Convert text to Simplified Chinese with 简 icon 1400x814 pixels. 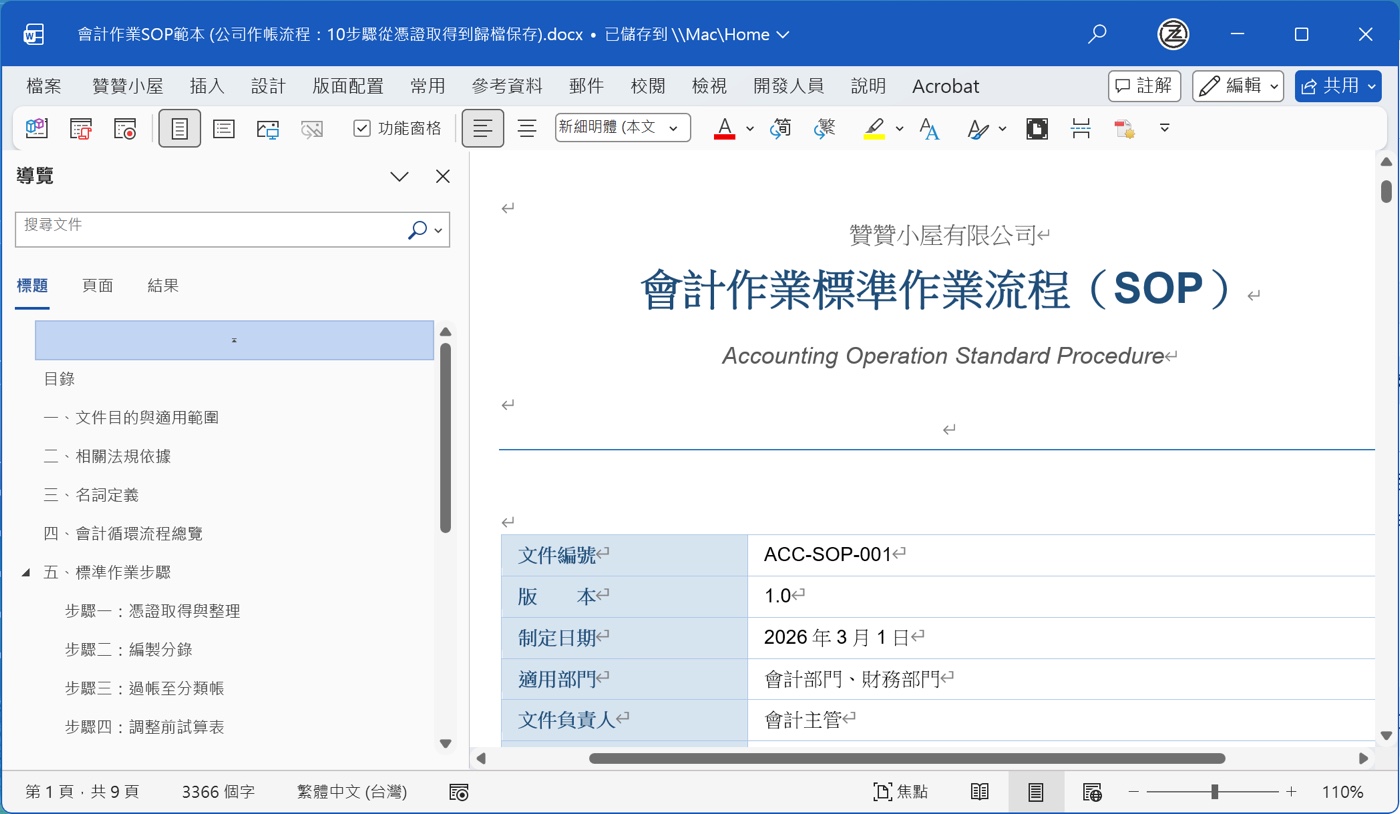click(x=781, y=128)
